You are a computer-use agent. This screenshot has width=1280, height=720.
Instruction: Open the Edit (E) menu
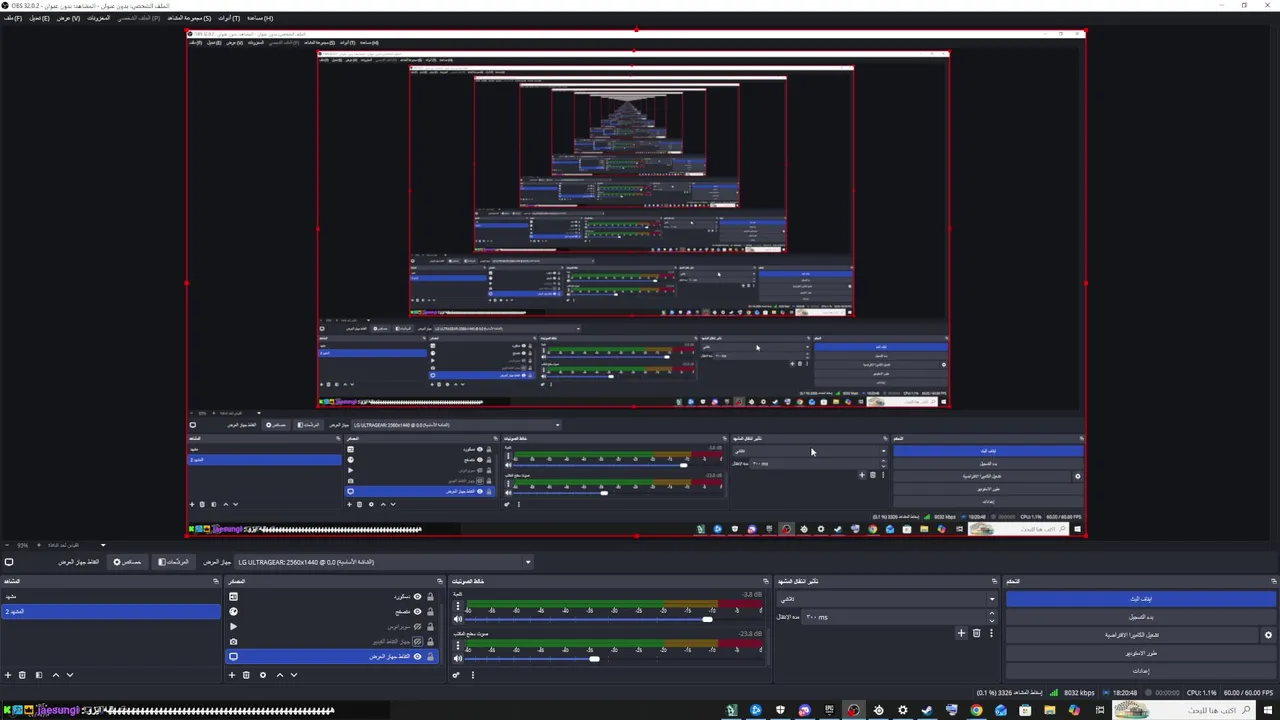38,18
